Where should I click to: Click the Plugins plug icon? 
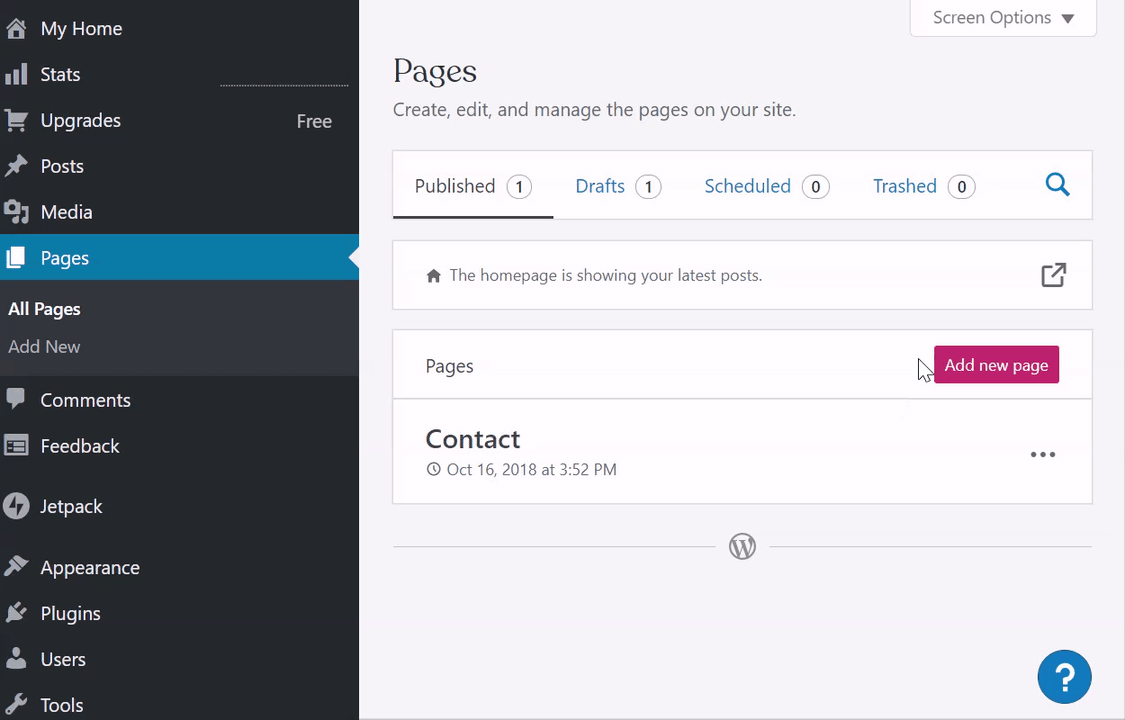pos(16,613)
